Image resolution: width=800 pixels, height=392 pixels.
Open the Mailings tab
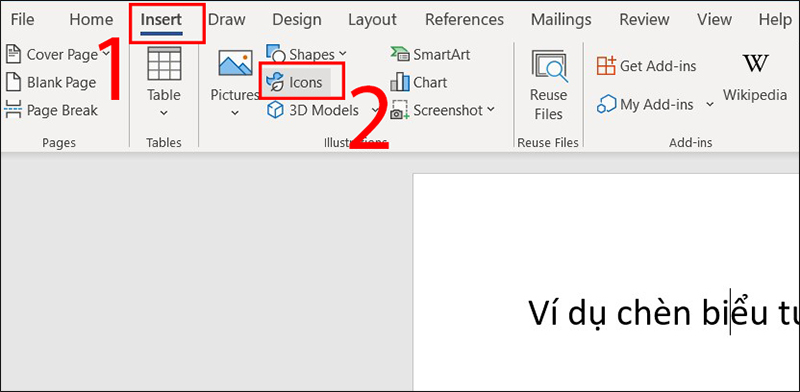(561, 20)
